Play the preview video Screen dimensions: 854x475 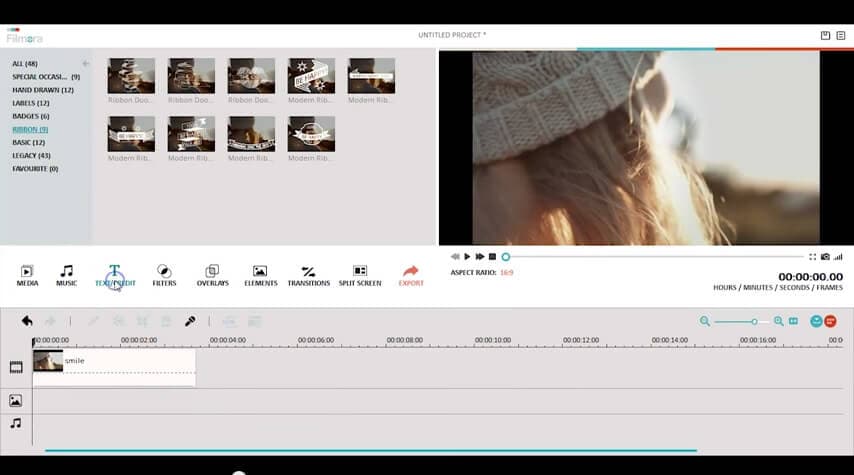coord(467,257)
